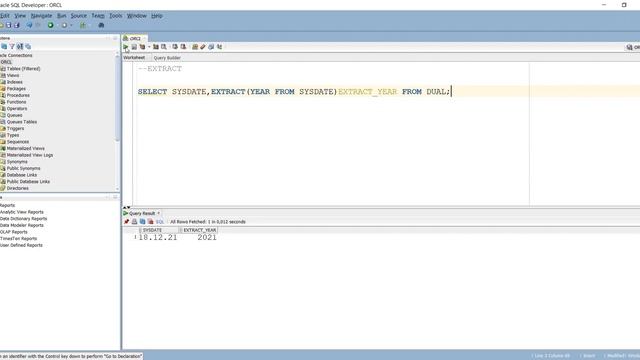Select the Directories node
Screen dimensions: 640x360
click(x=18, y=188)
